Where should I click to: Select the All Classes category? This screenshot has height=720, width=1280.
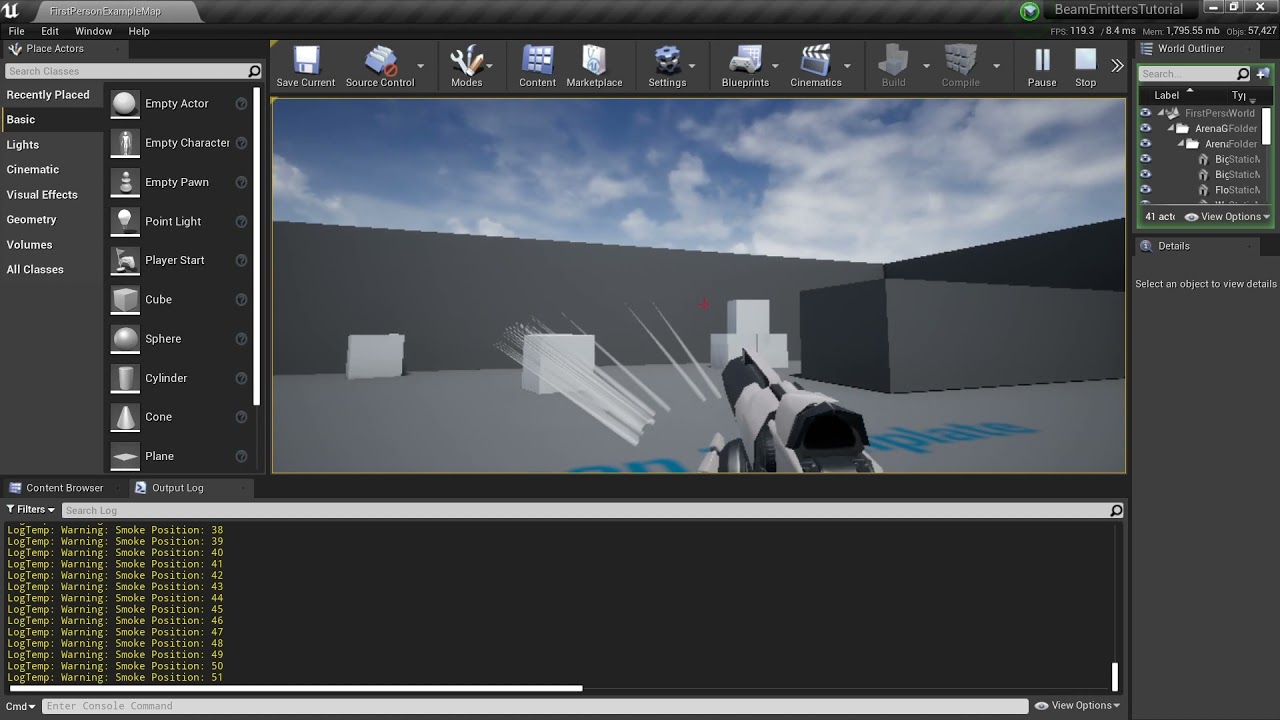(x=35, y=270)
